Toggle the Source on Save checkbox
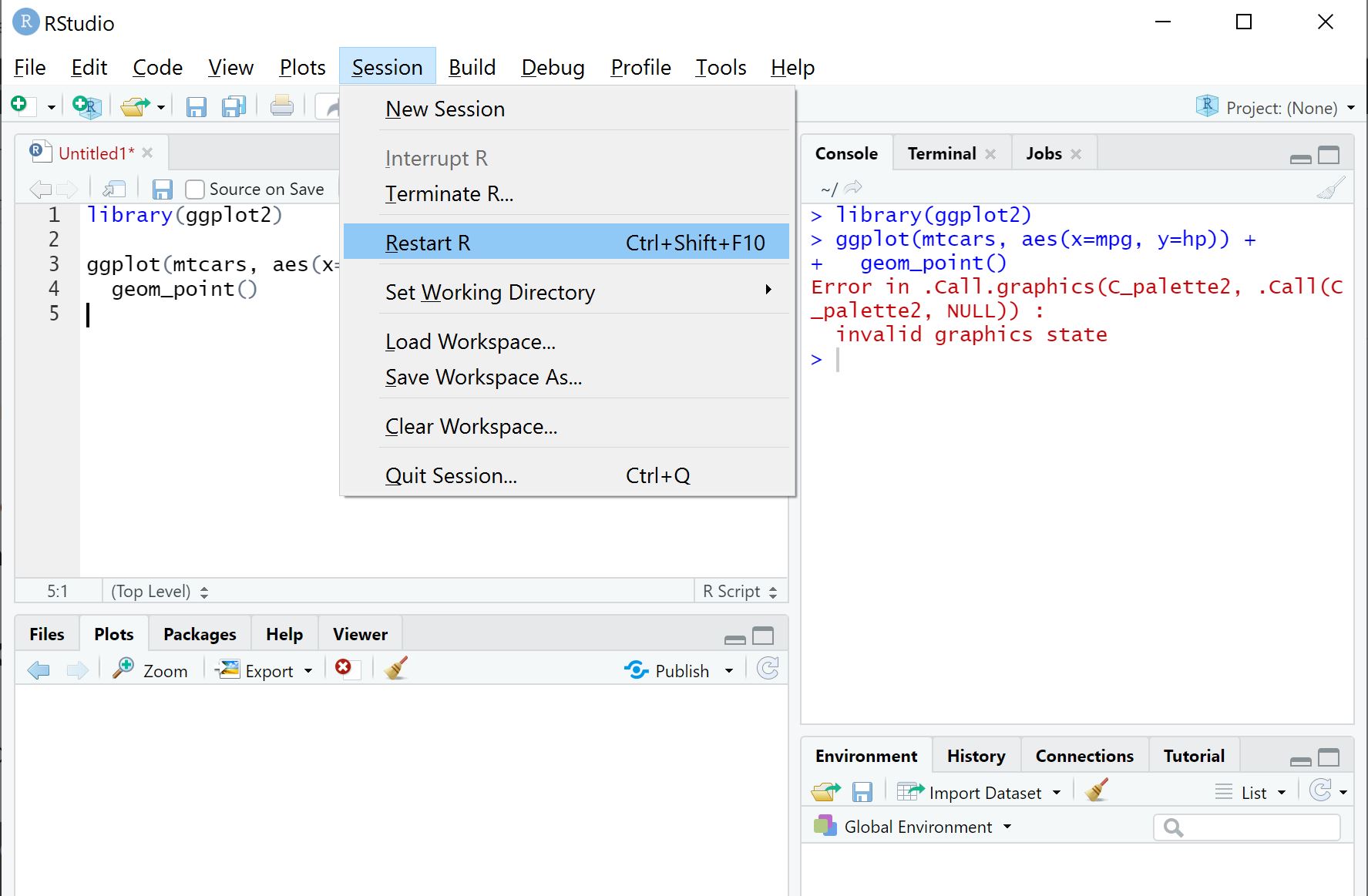This screenshot has height=896, width=1368. tap(195, 190)
